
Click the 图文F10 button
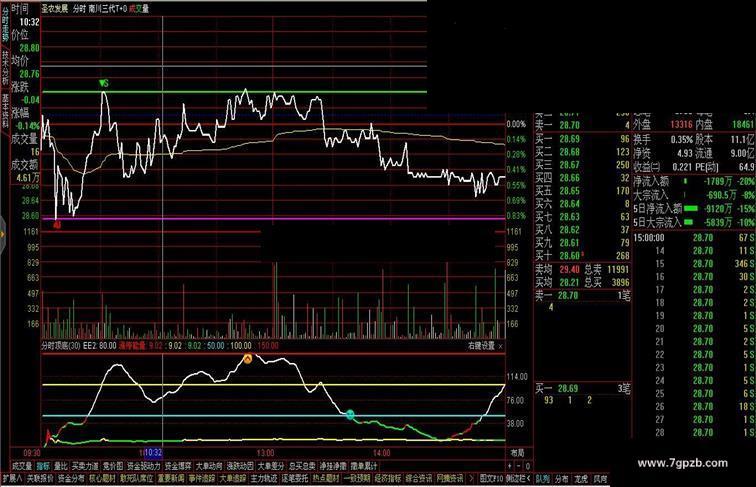click(x=491, y=479)
